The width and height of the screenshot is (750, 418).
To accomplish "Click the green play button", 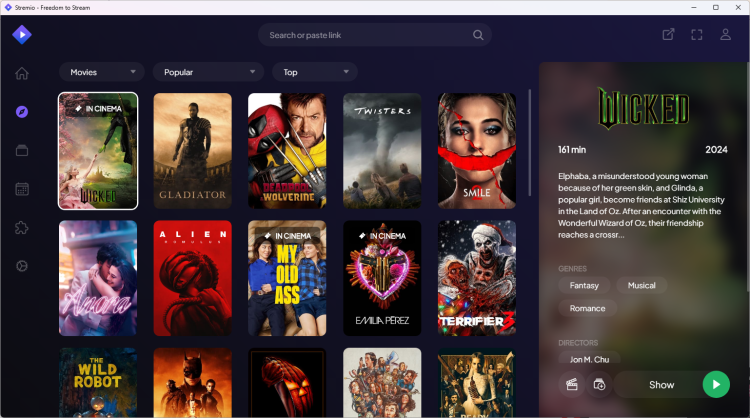I will (716, 385).
